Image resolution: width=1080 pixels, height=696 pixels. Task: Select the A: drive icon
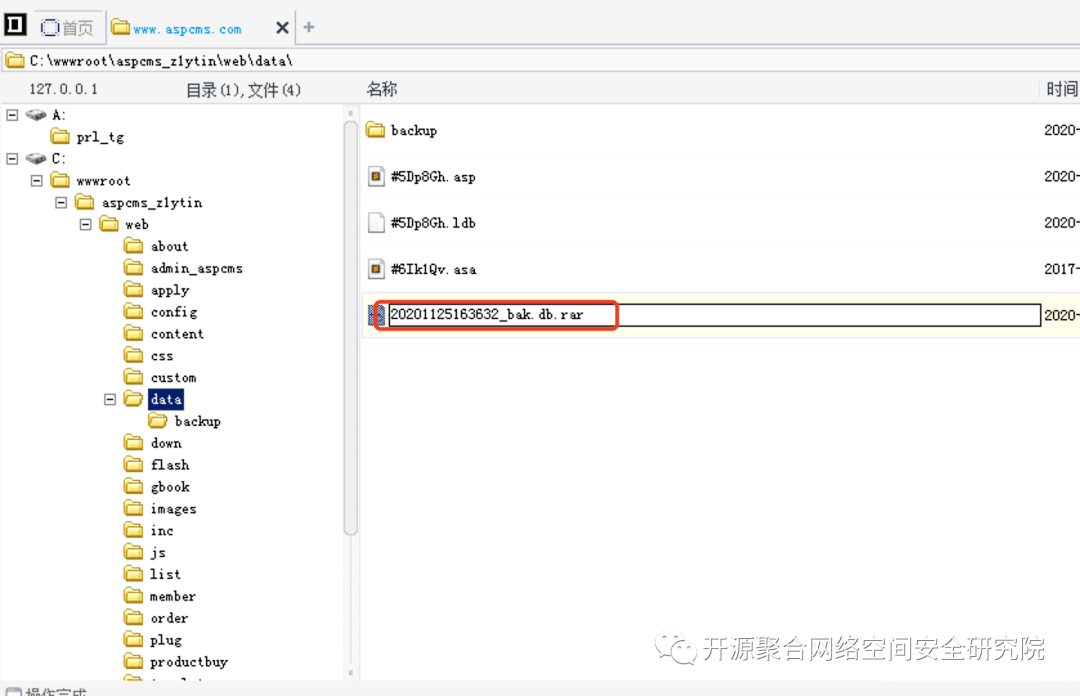36,115
